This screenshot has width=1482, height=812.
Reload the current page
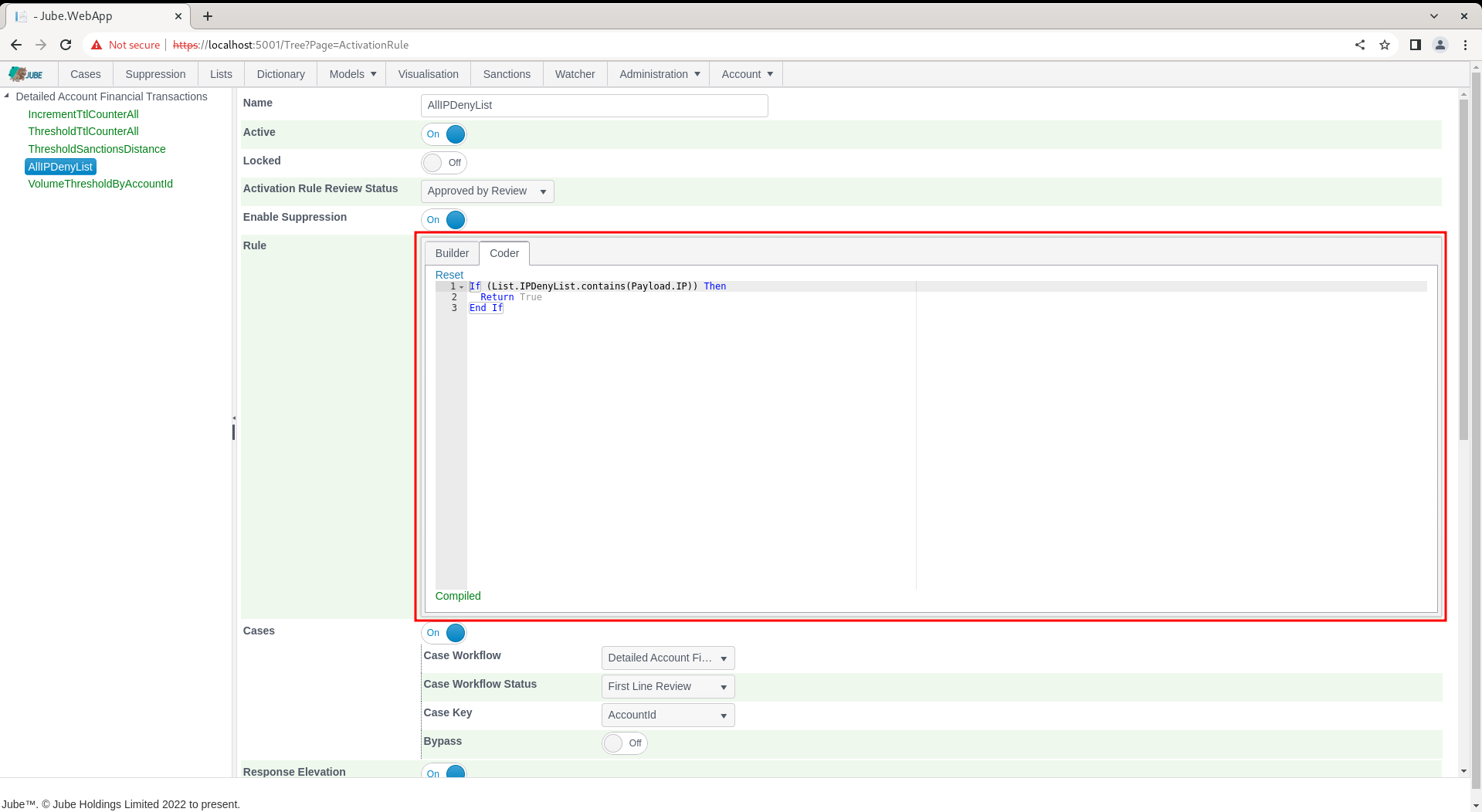pyautogui.click(x=66, y=45)
